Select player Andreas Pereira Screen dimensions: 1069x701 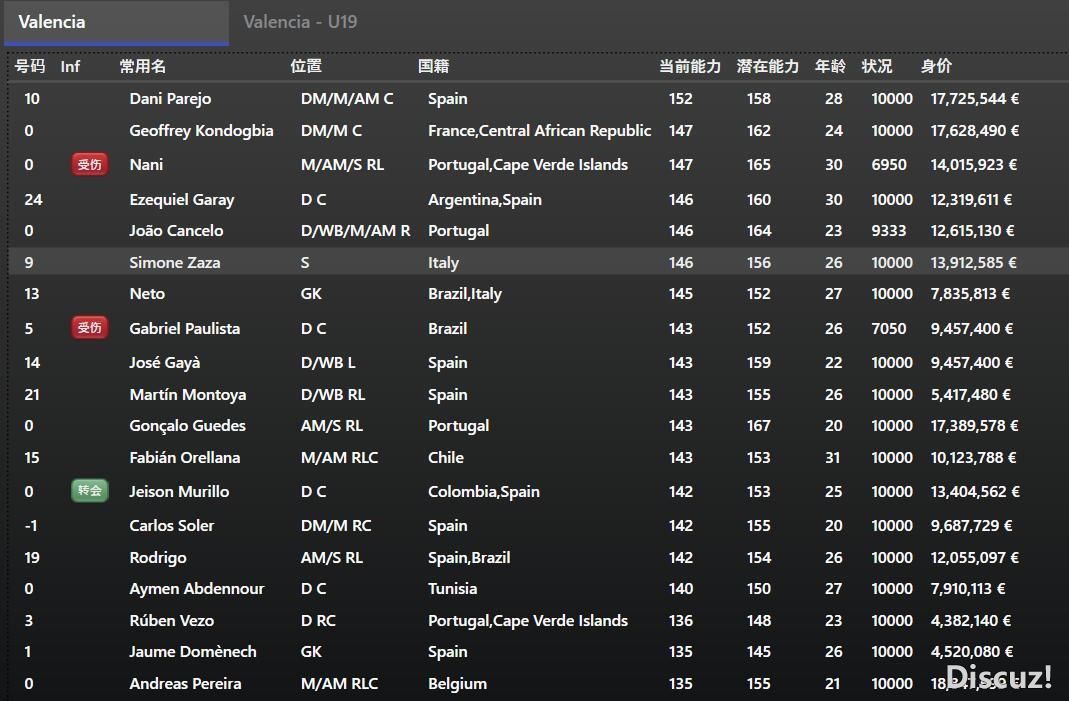(185, 683)
